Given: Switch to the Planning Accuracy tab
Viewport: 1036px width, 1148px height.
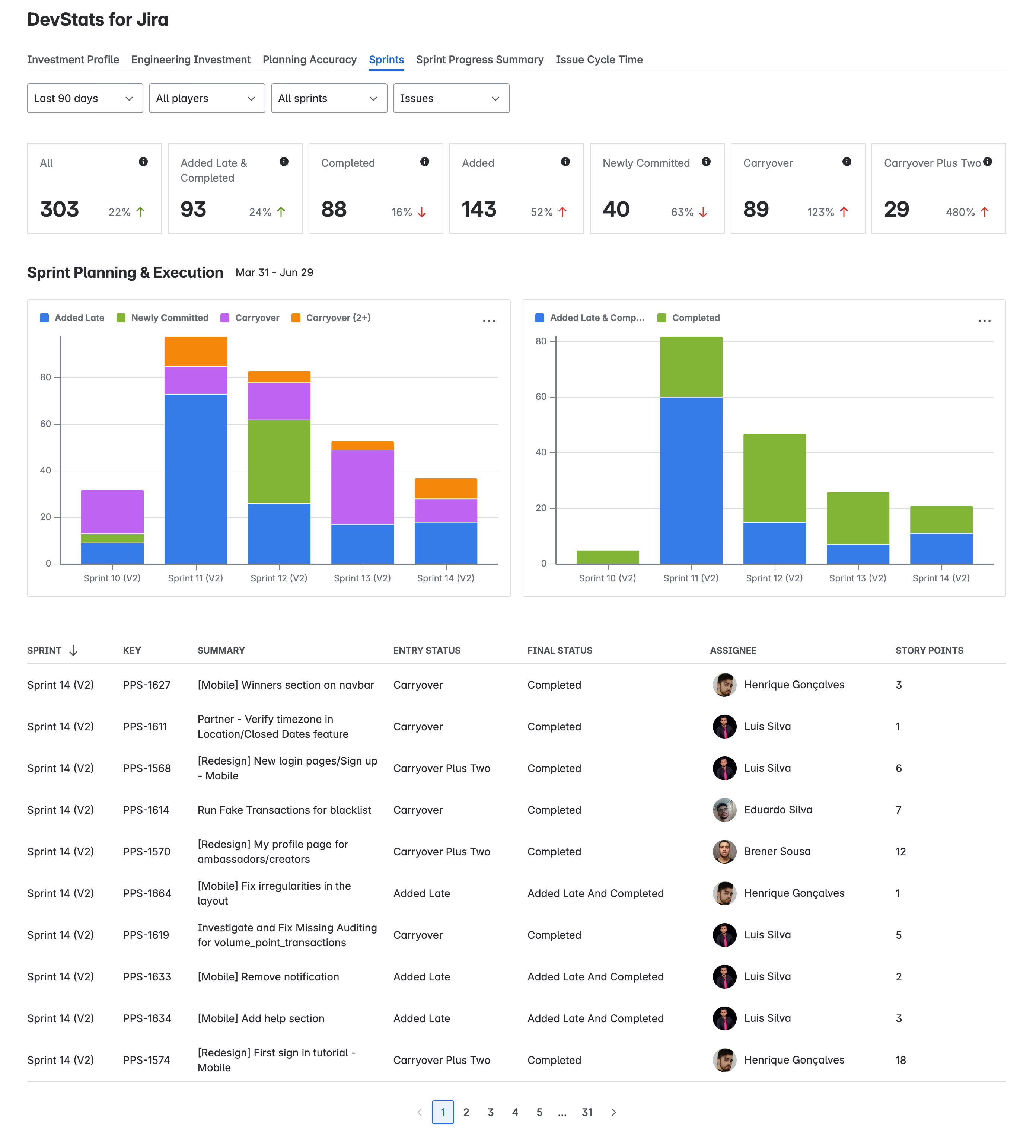Looking at the screenshot, I should 309,59.
